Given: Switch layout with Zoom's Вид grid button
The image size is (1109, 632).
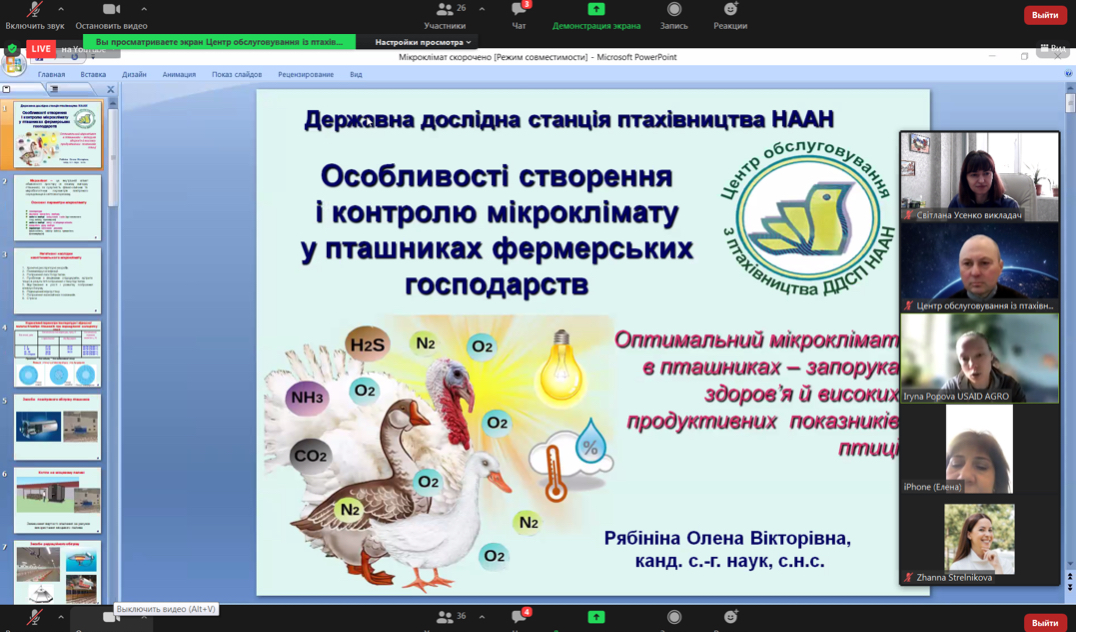Looking at the screenshot, I should pos(1053,48).
